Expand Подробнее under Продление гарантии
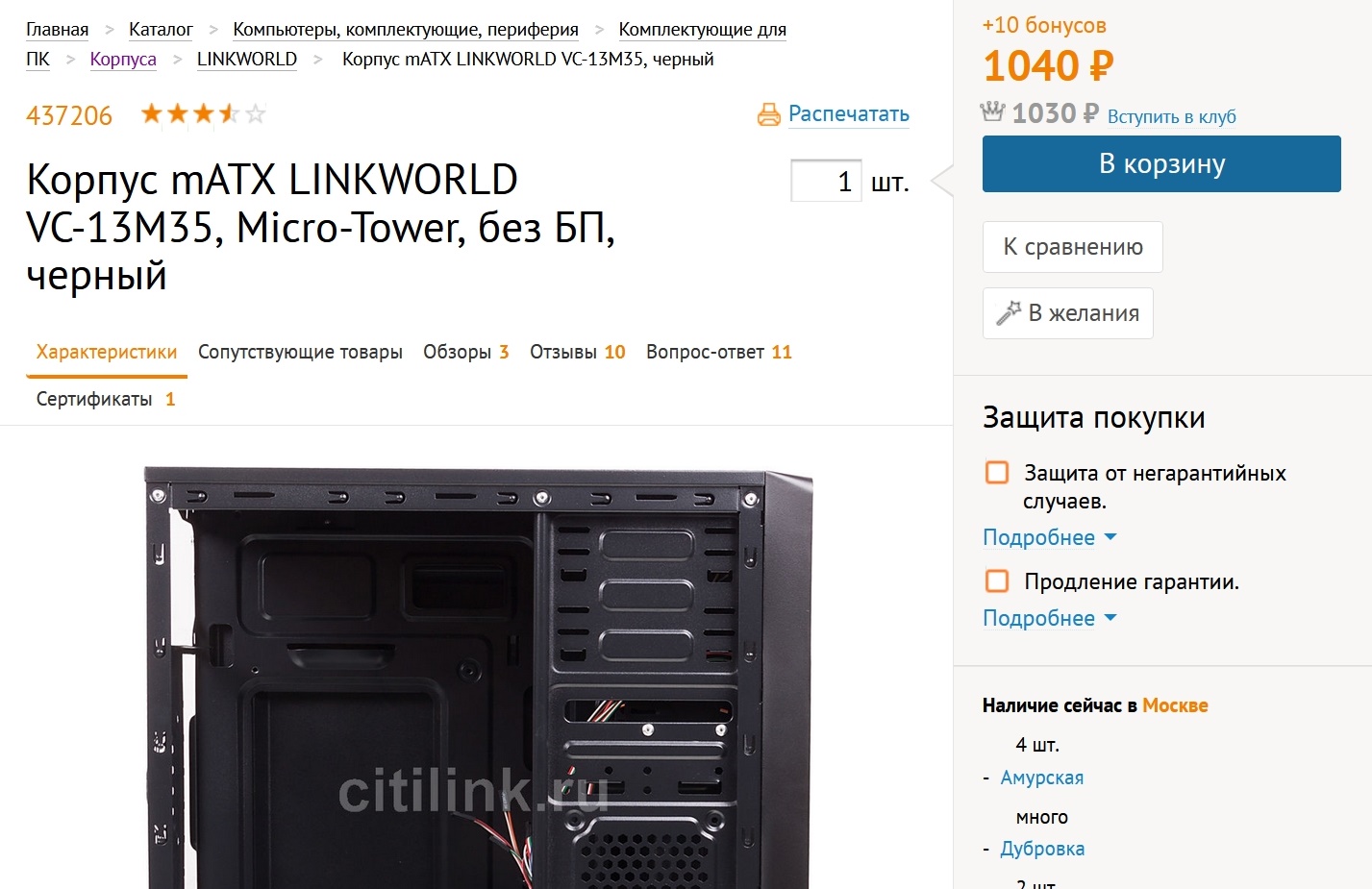This screenshot has width=1372, height=889. point(1049,618)
